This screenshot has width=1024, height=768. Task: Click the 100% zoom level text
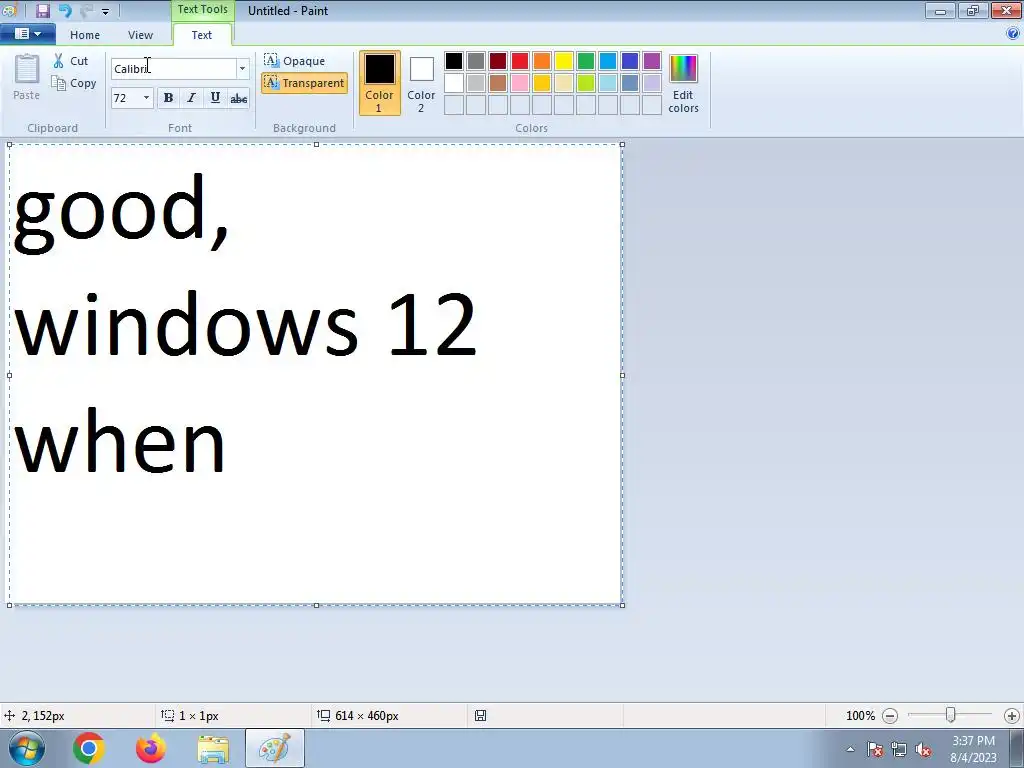pos(860,716)
